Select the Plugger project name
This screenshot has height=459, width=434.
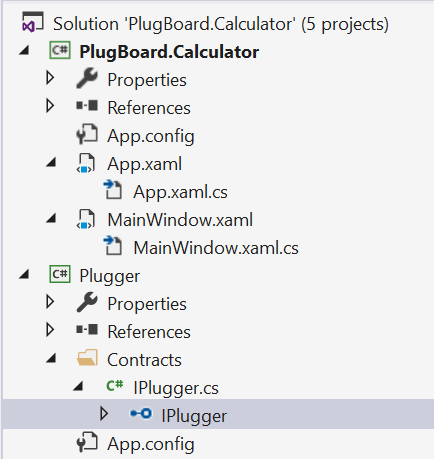[x=110, y=276]
